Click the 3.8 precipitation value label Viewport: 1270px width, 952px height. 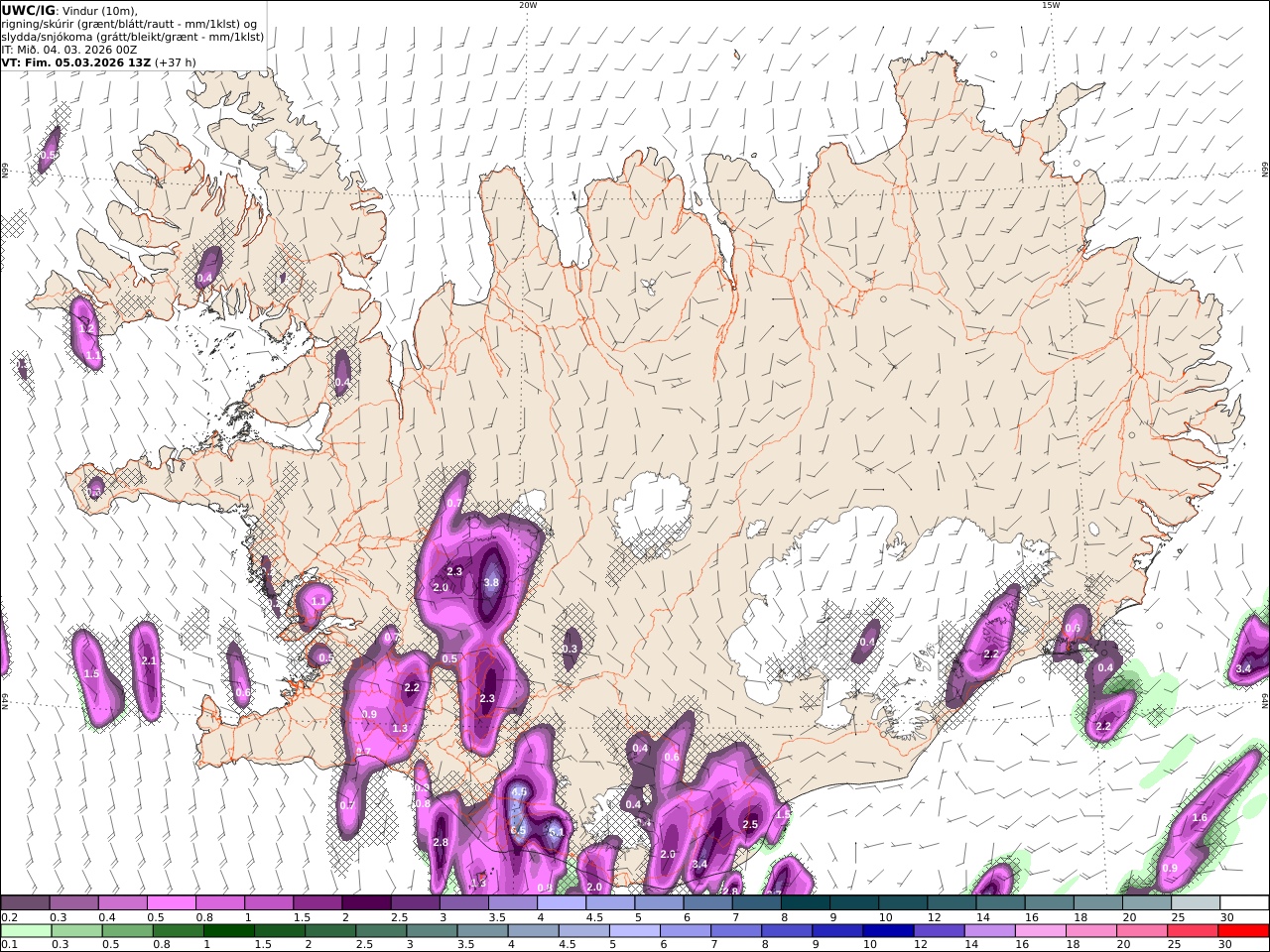[491, 583]
